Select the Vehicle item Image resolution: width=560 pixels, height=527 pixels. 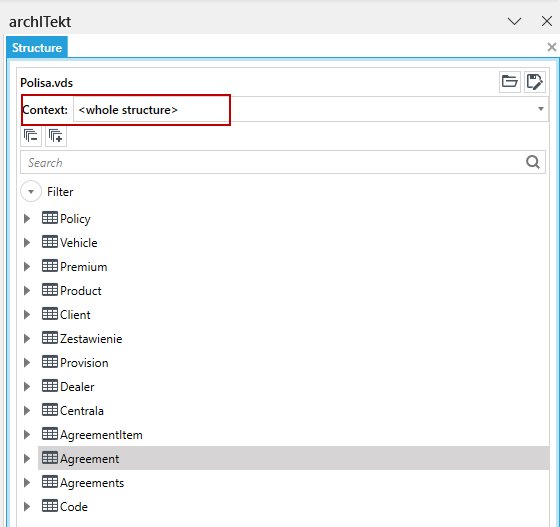coord(79,242)
